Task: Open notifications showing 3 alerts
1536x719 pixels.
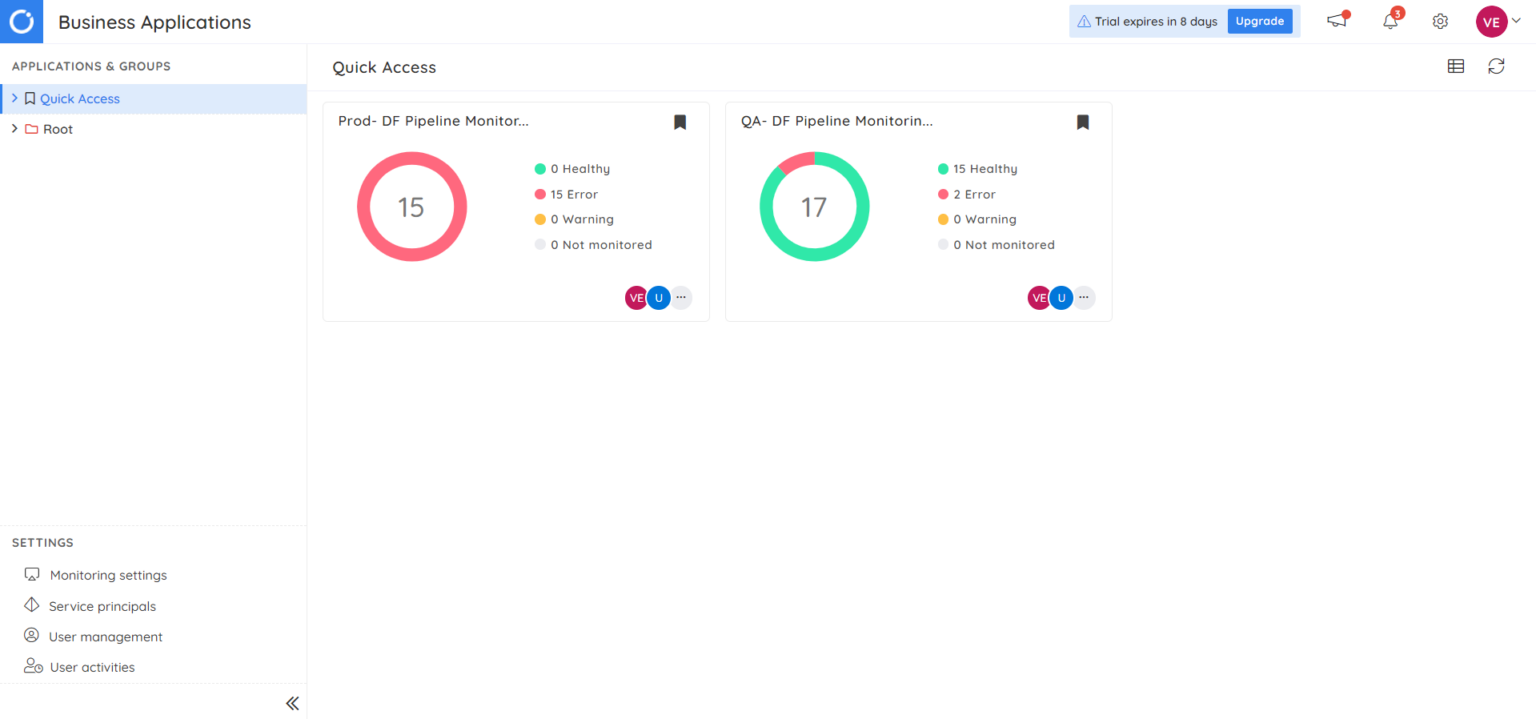Action: [1389, 21]
